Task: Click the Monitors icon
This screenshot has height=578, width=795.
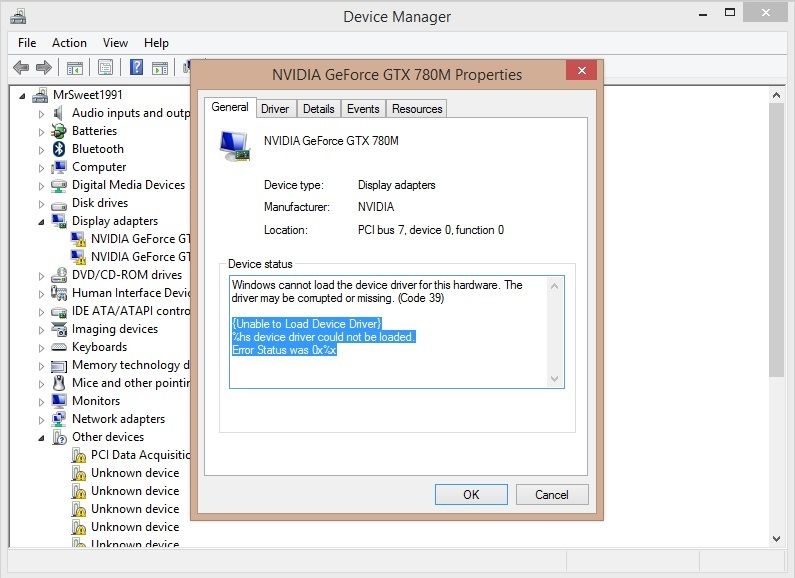Action: tap(59, 401)
